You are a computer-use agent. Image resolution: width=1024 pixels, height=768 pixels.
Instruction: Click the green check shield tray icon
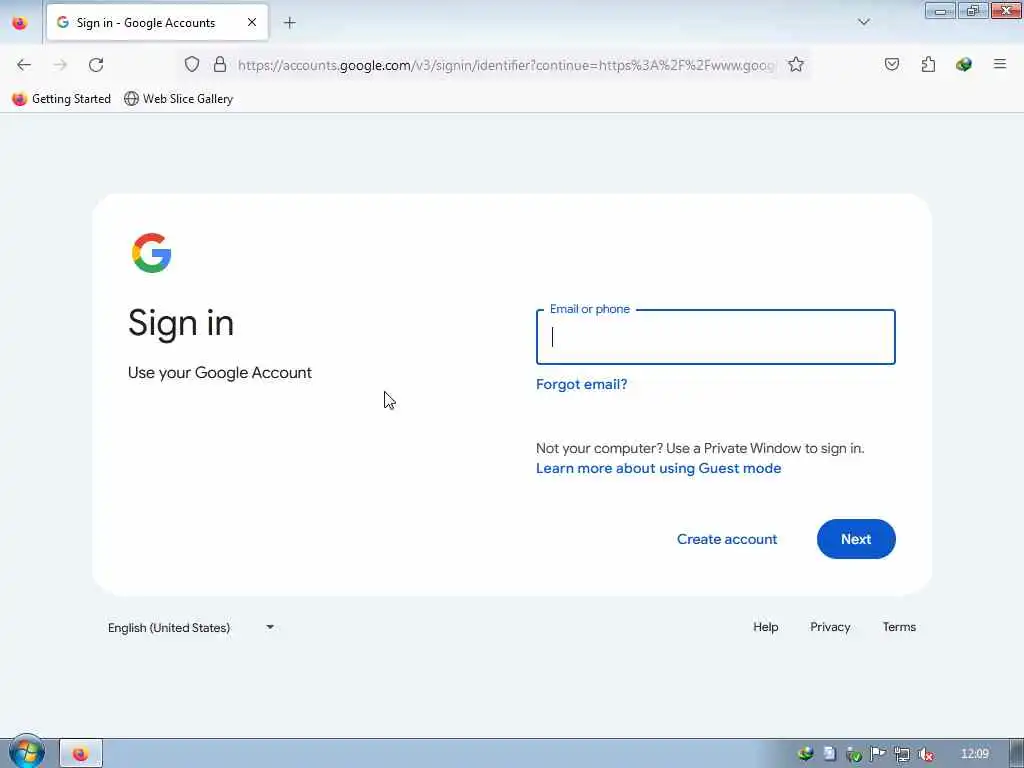854,754
